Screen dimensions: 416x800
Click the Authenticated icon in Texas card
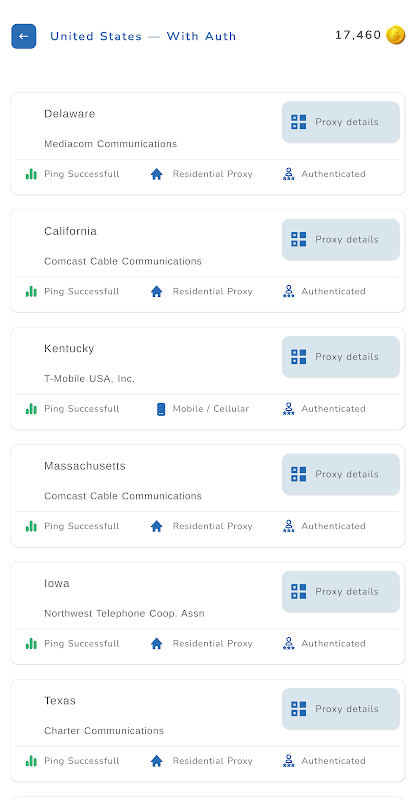pos(288,761)
